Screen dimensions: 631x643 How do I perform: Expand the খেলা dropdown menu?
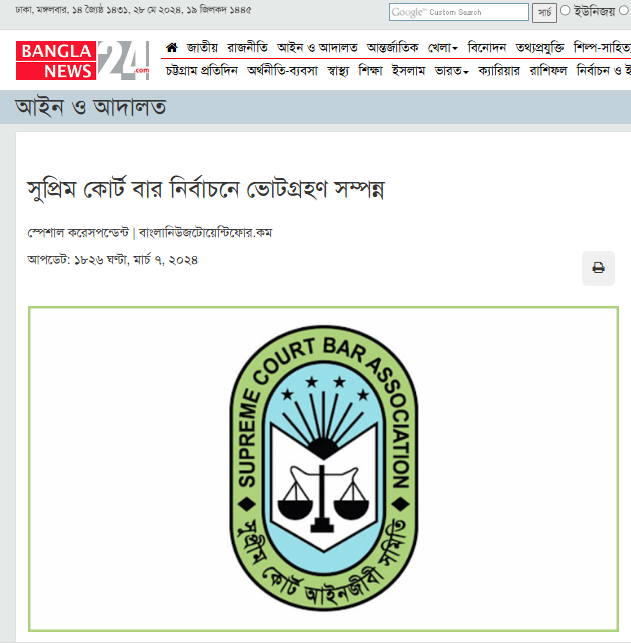tap(442, 48)
